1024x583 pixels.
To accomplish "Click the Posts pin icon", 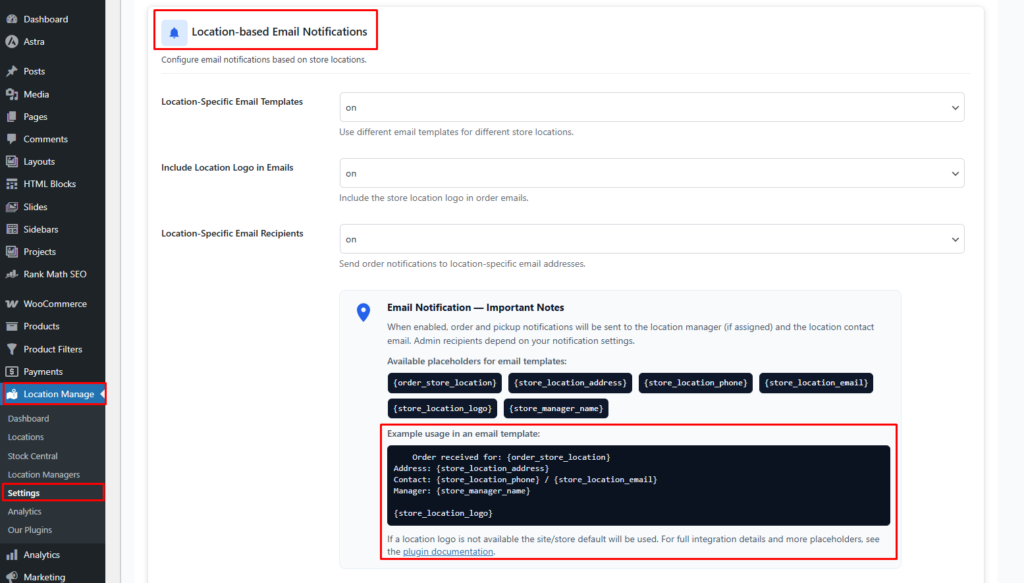I will click(11, 72).
